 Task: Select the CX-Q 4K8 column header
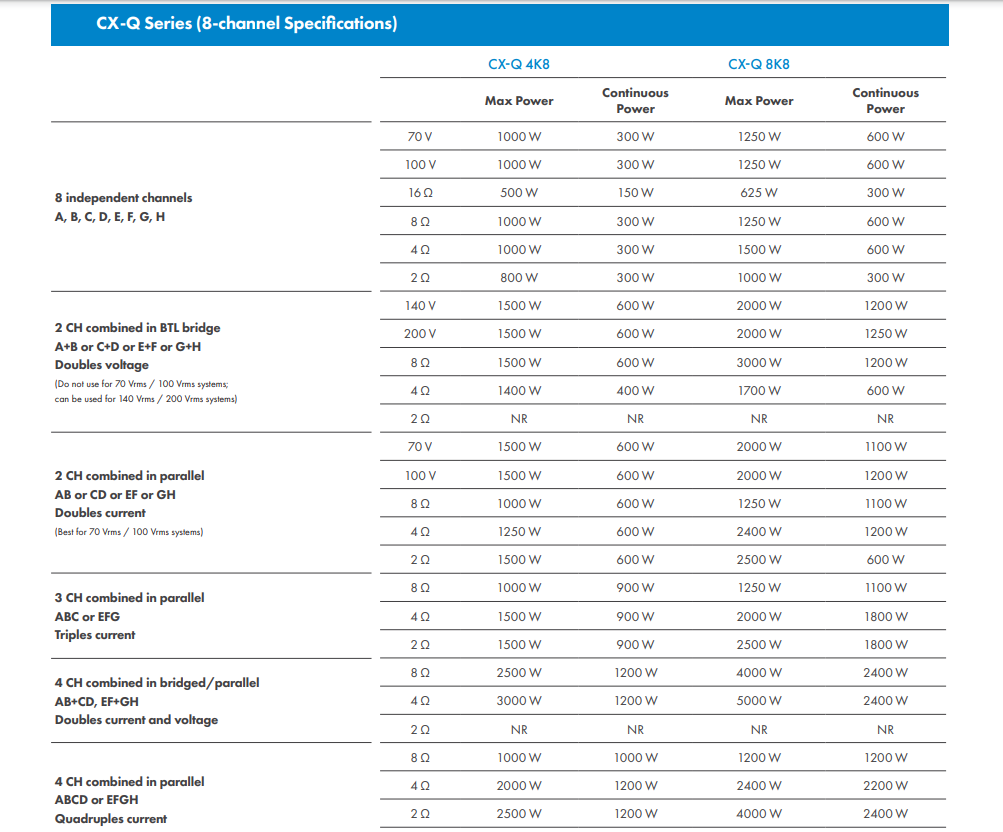pyautogui.click(x=518, y=64)
